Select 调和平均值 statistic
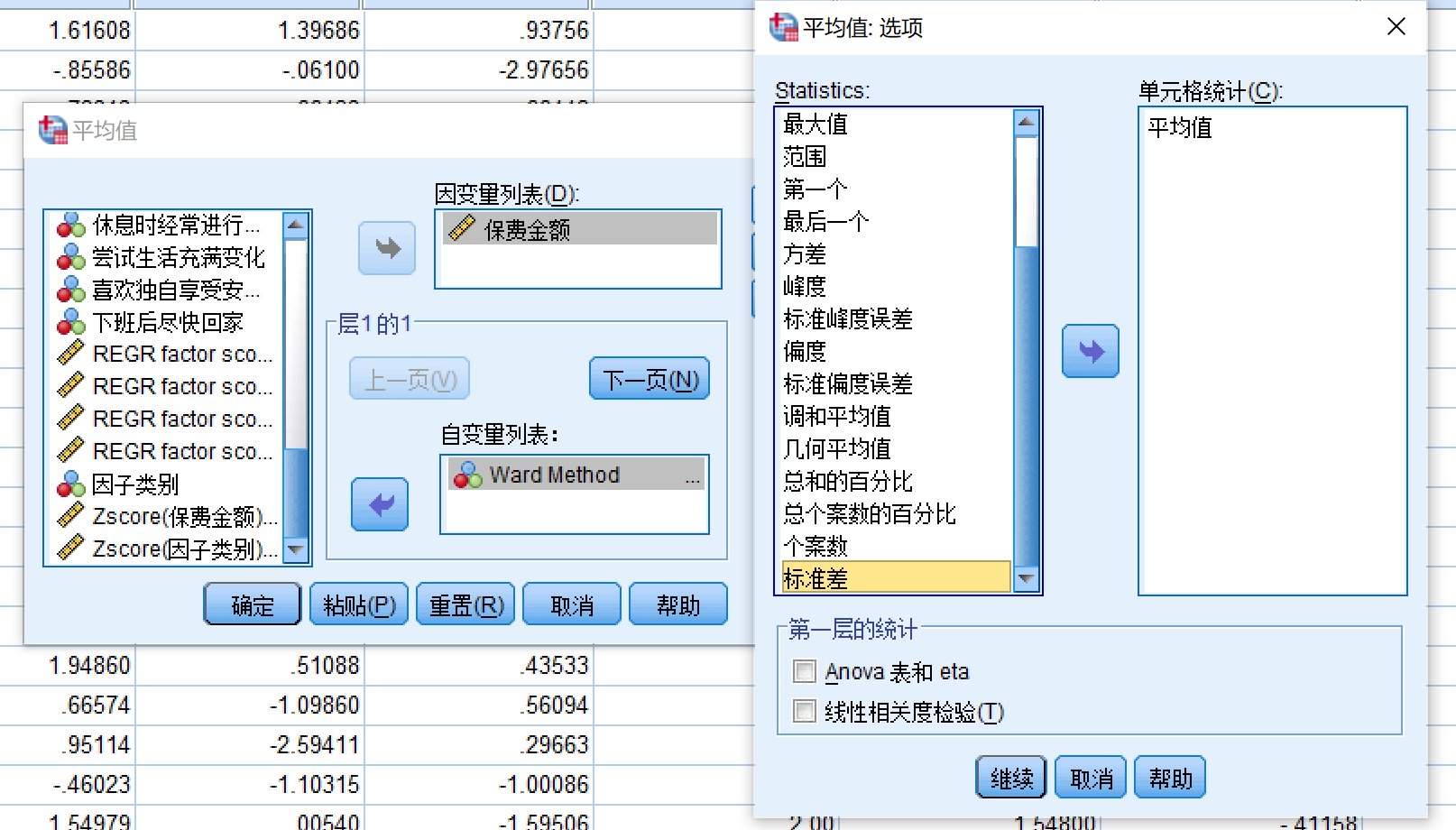 pyautogui.click(x=896, y=416)
